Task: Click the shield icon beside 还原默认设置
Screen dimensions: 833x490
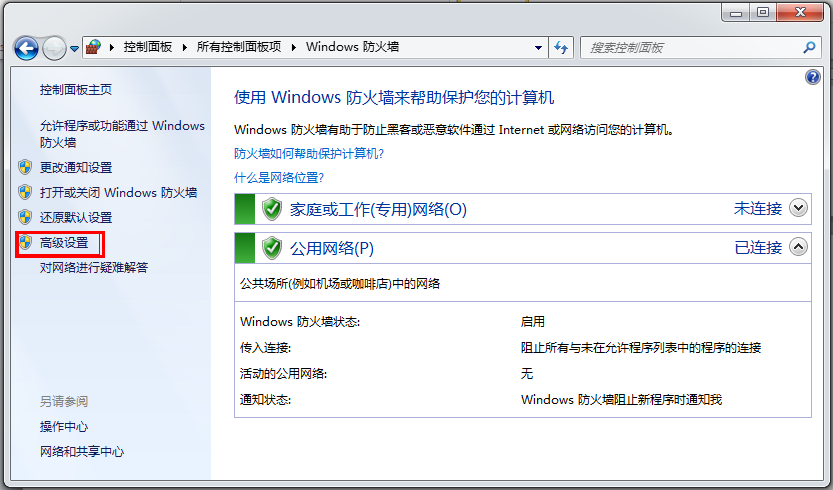Action: click(25, 217)
